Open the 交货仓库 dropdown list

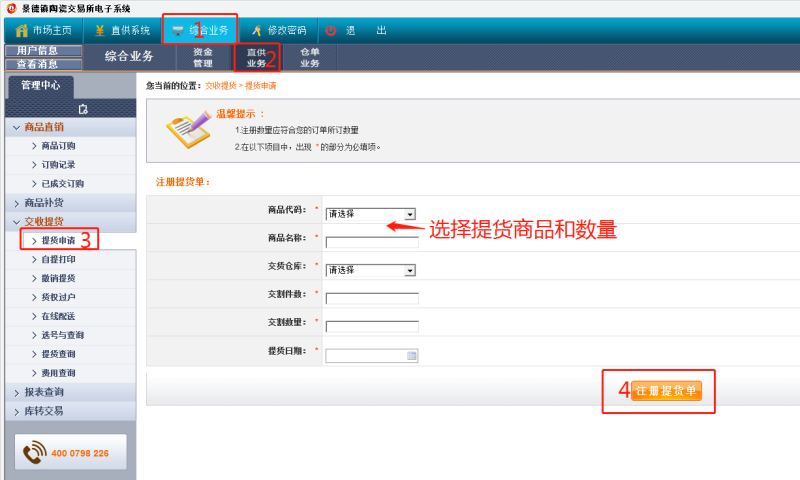click(410, 270)
